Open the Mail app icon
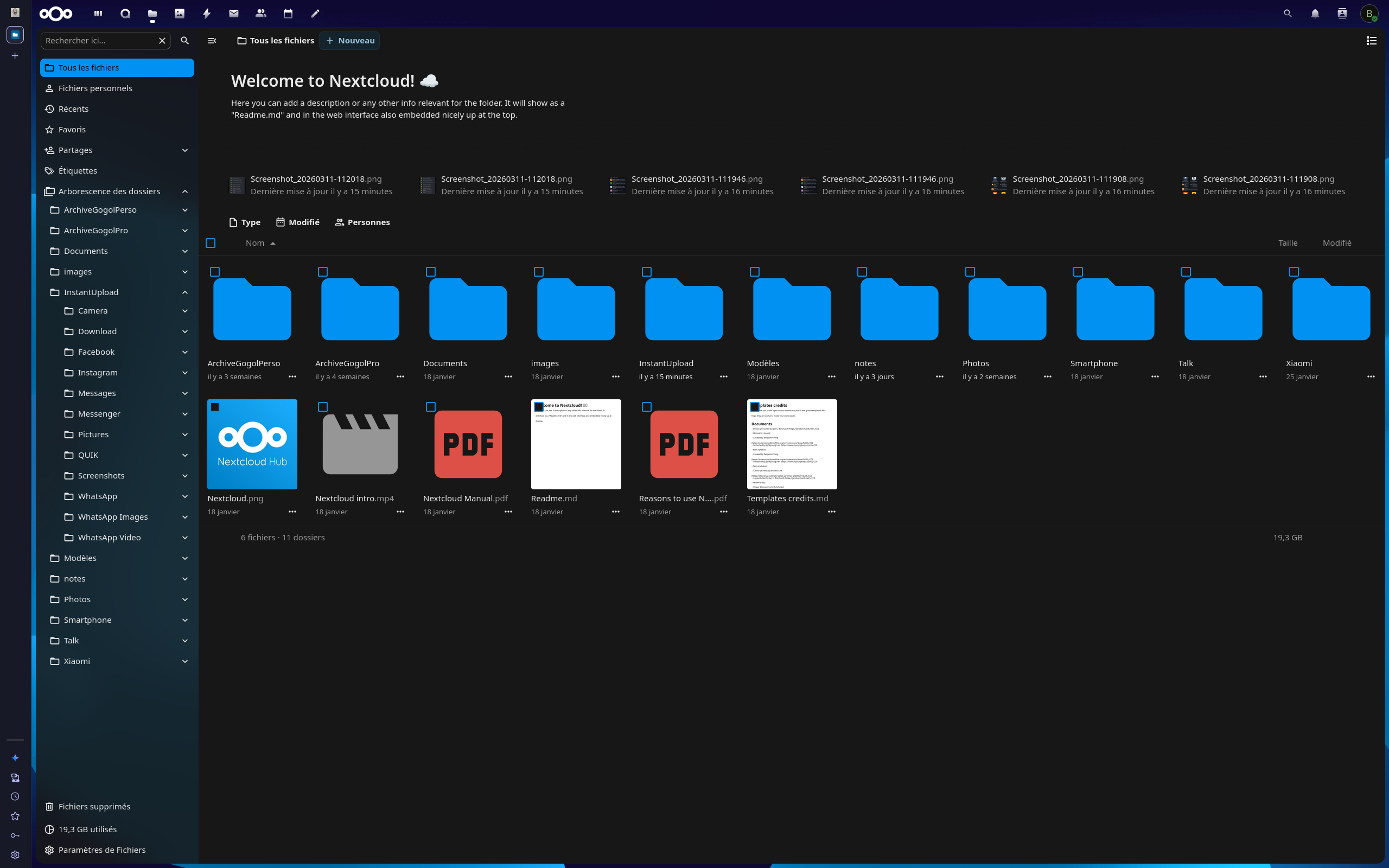 pos(234,13)
